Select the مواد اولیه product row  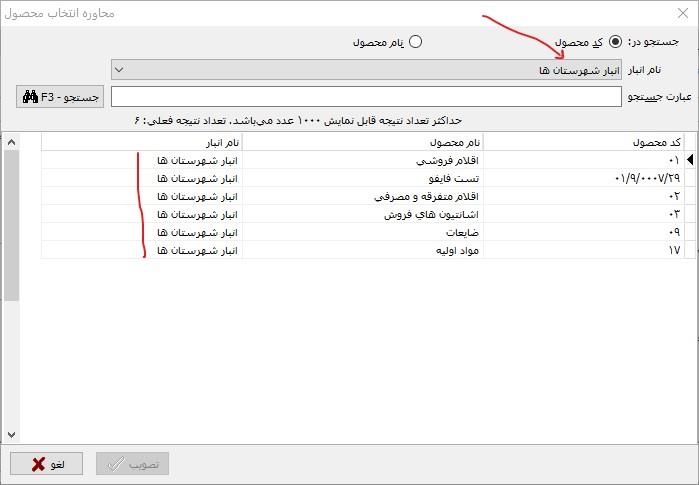[x=362, y=250]
